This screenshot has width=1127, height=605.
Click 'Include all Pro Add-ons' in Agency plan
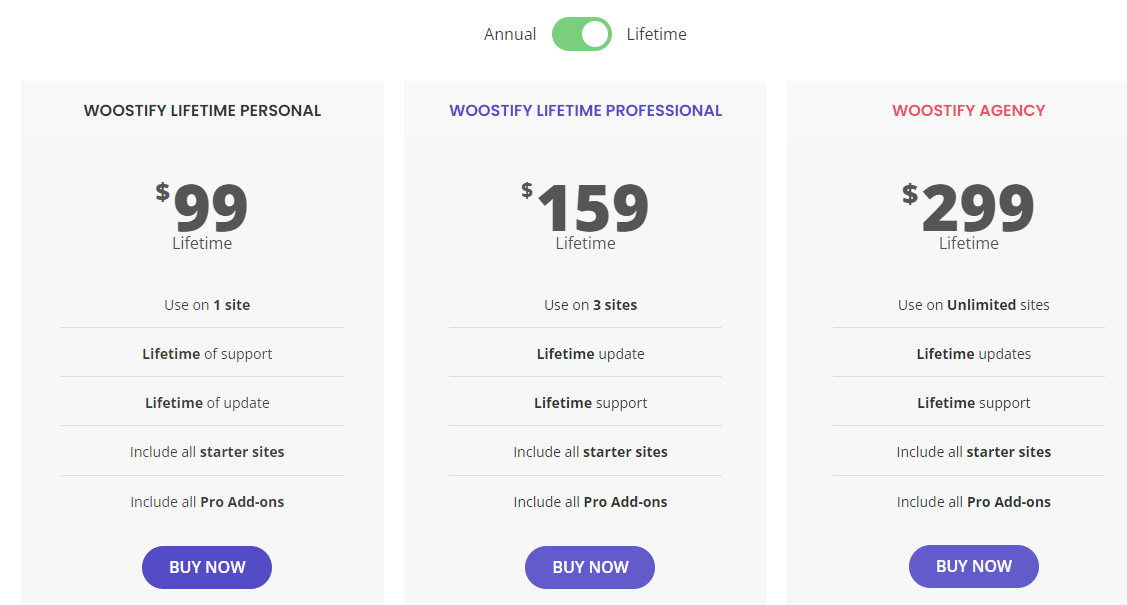click(973, 502)
